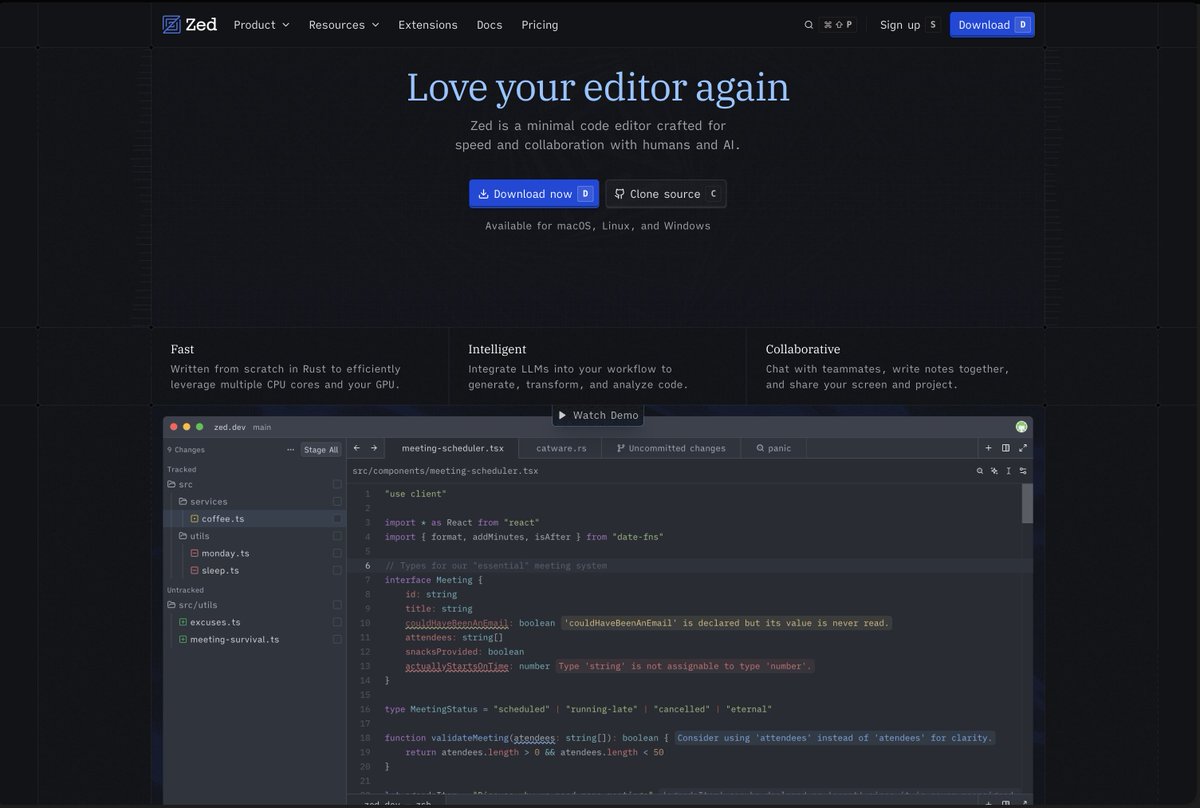Stage the src/utils folder checkbox

click(337, 605)
